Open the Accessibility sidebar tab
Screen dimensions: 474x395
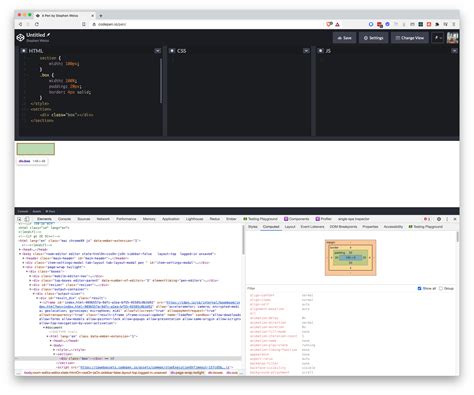393,227
